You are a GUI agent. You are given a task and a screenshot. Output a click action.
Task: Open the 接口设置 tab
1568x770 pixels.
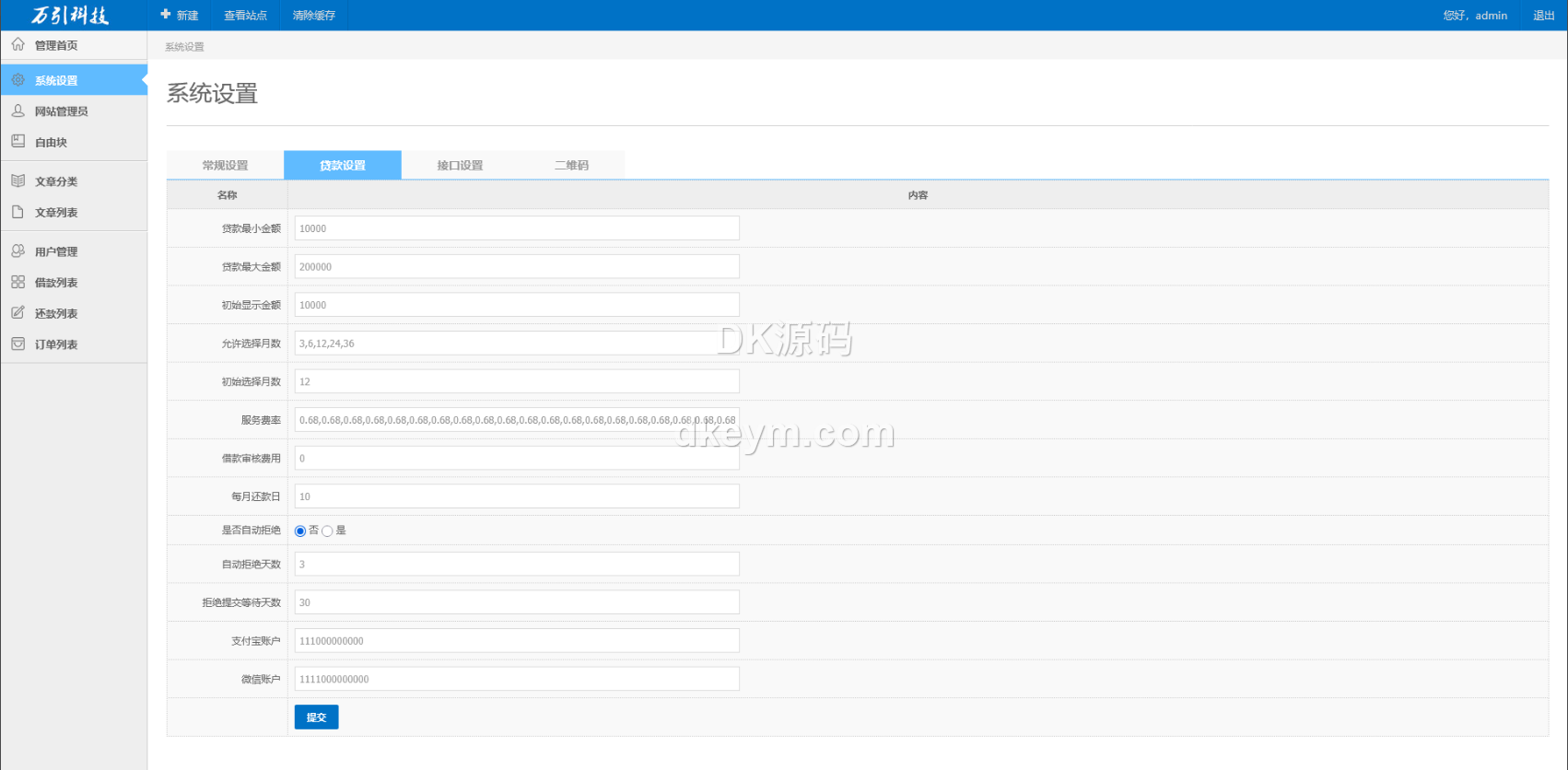[x=460, y=166]
